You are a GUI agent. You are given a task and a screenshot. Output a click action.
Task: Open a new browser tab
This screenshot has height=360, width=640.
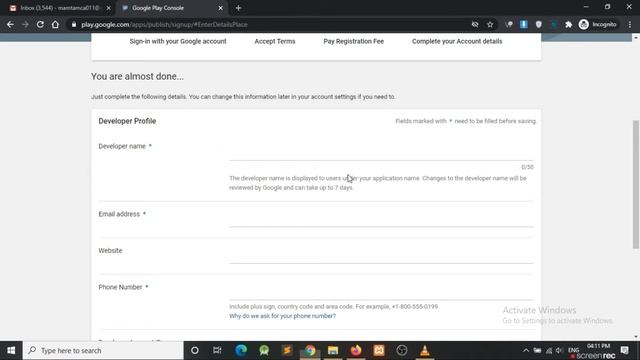point(238,8)
